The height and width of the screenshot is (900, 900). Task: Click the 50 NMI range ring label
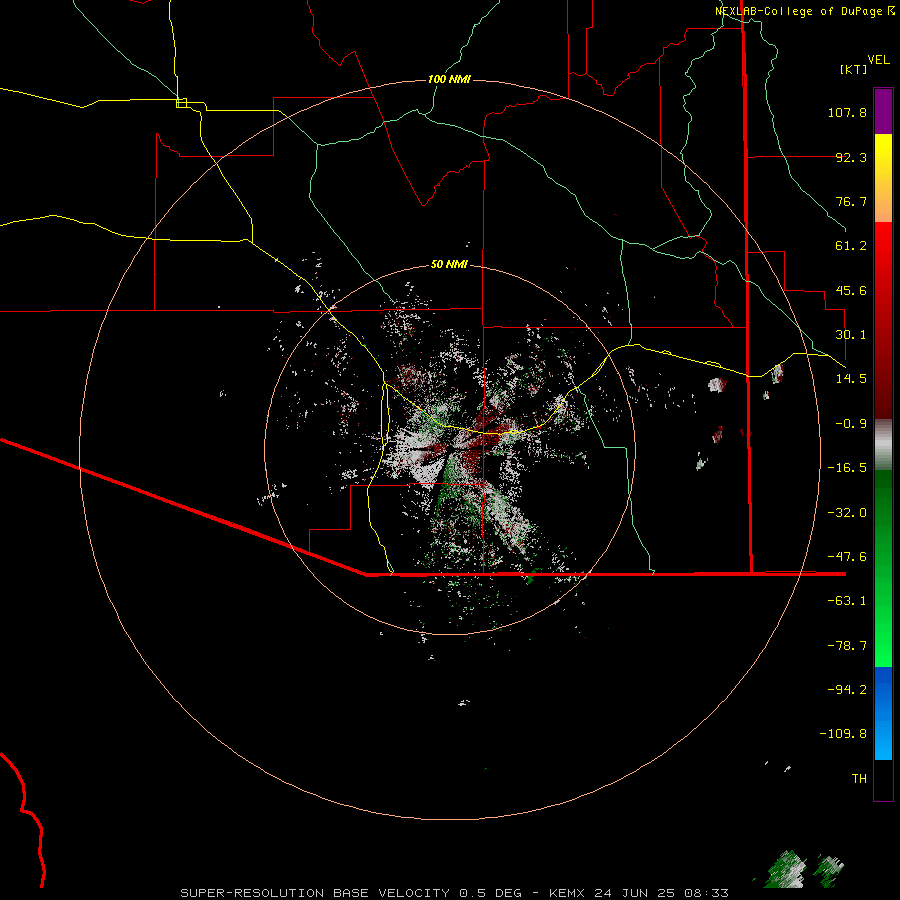449,264
